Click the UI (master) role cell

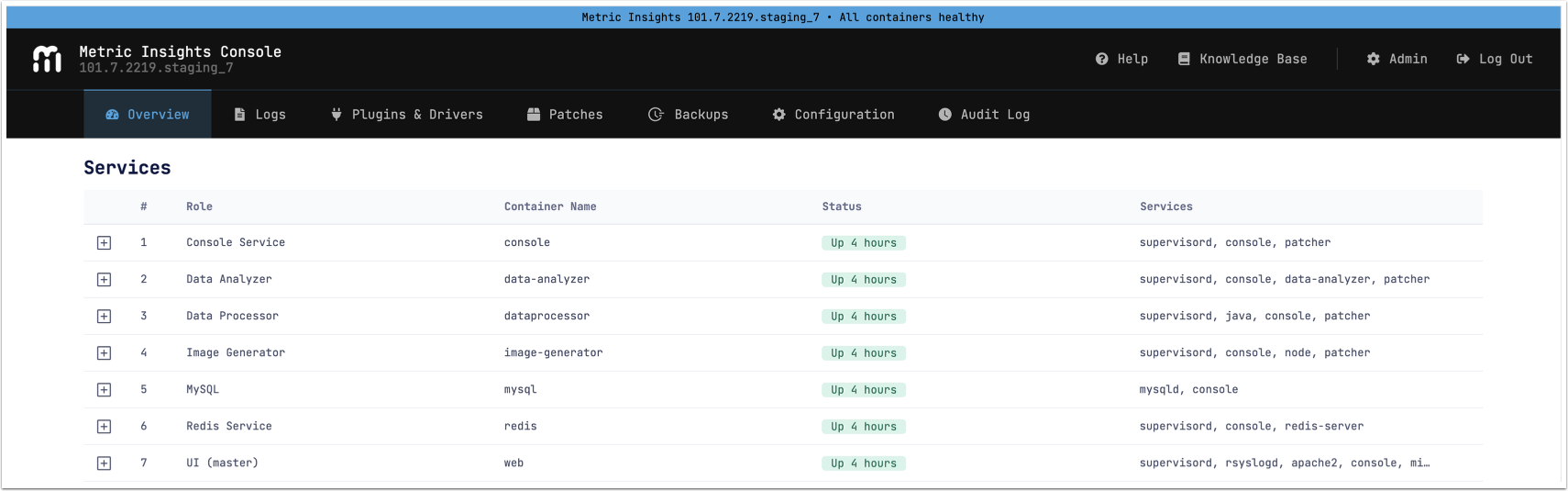pos(222,463)
